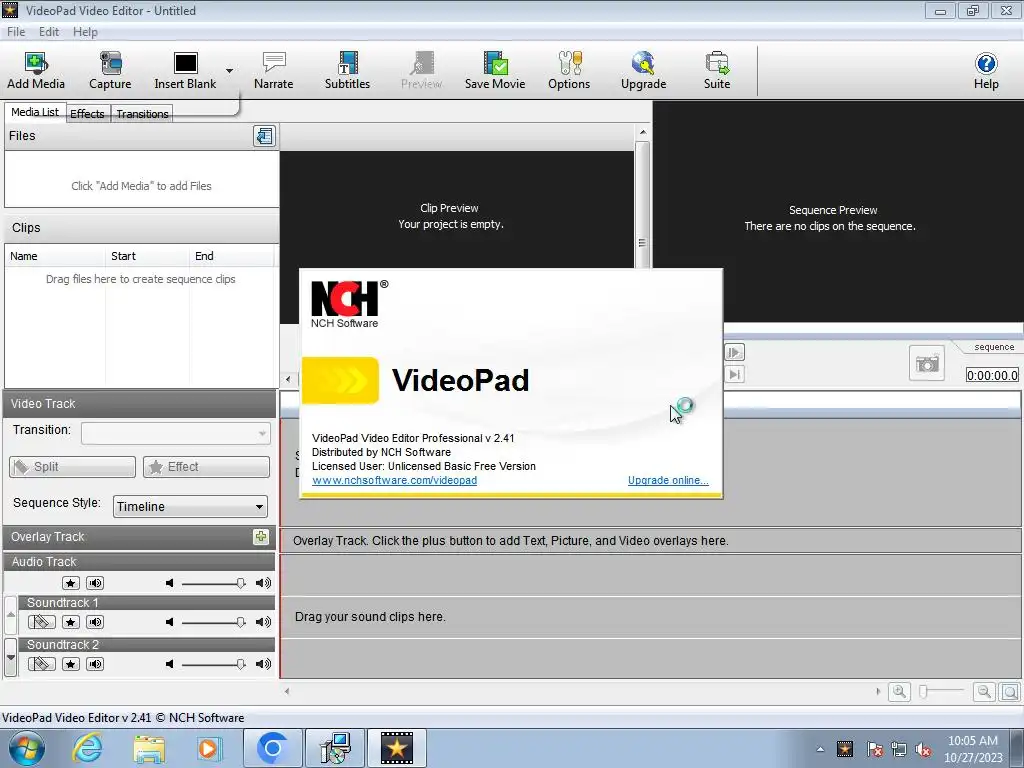The width and height of the screenshot is (1024, 768).
Task: Click the Audio Track star effects button
Action: click(x=71, y=583)
